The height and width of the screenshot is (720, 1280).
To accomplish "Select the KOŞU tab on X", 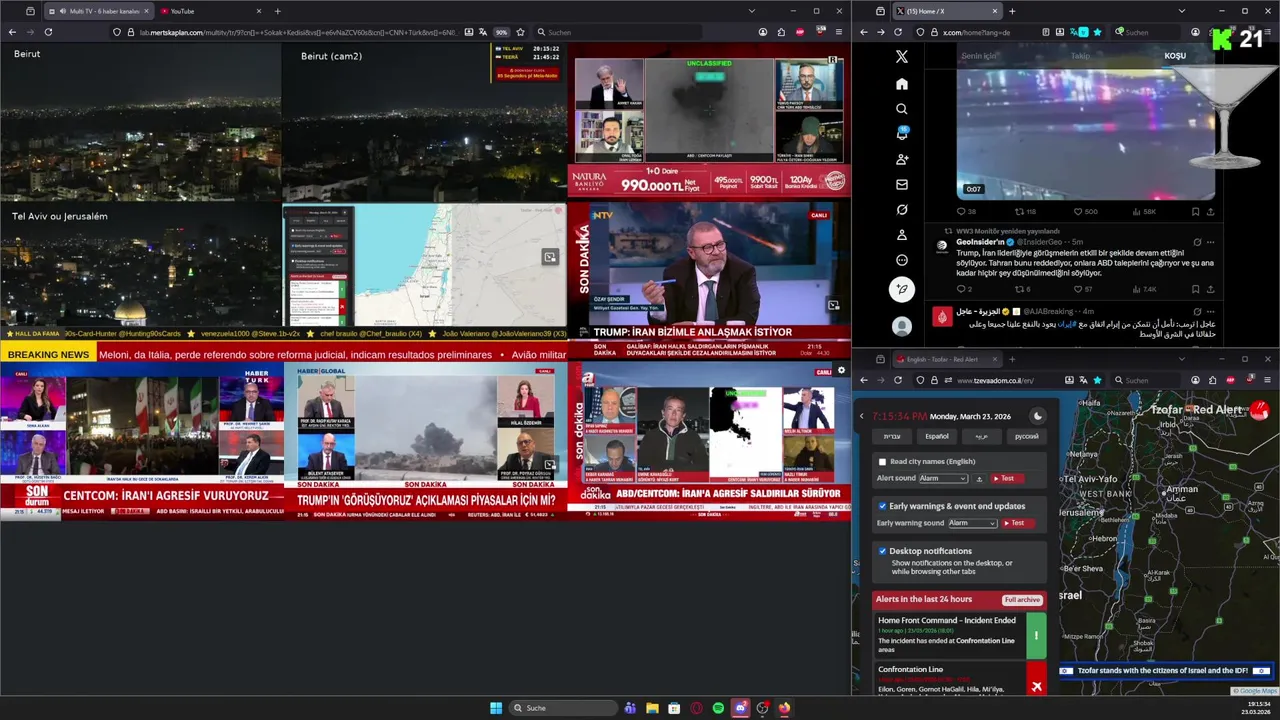I will [x=1175, y=56].
